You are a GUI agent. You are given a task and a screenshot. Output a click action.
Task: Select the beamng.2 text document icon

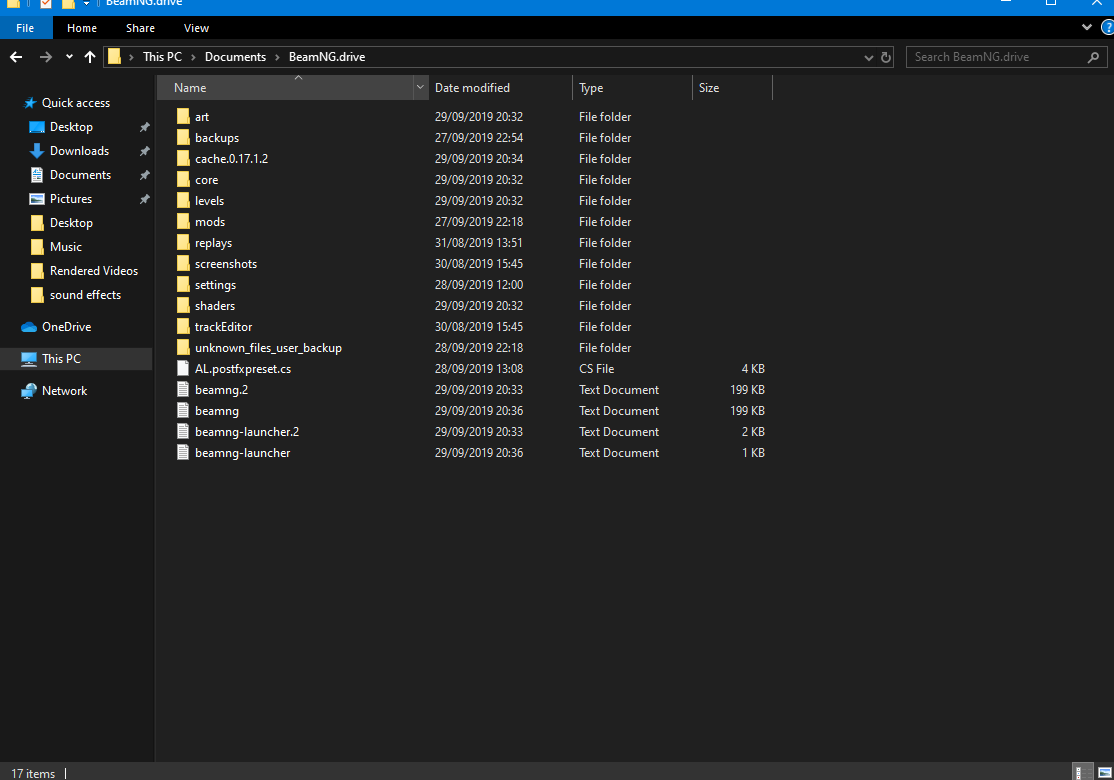(183, 390)
